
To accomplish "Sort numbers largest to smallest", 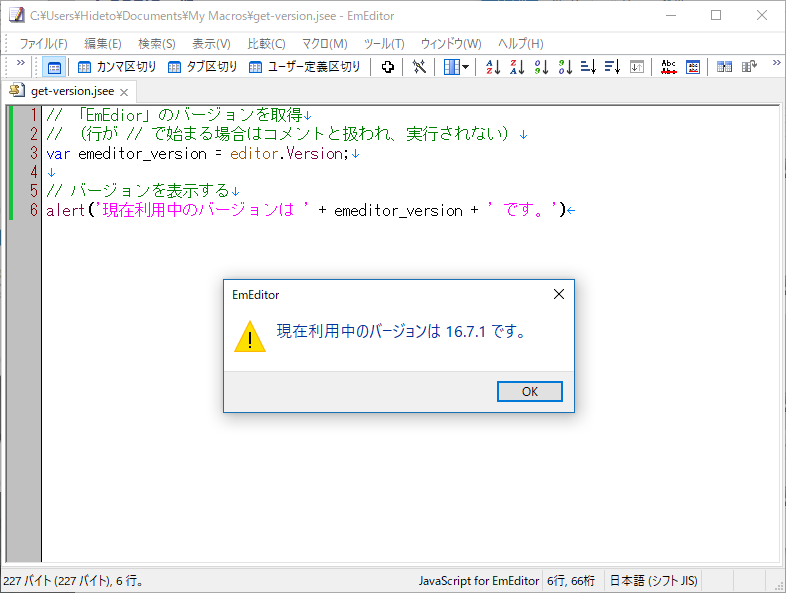I will (x=565, y=67).
